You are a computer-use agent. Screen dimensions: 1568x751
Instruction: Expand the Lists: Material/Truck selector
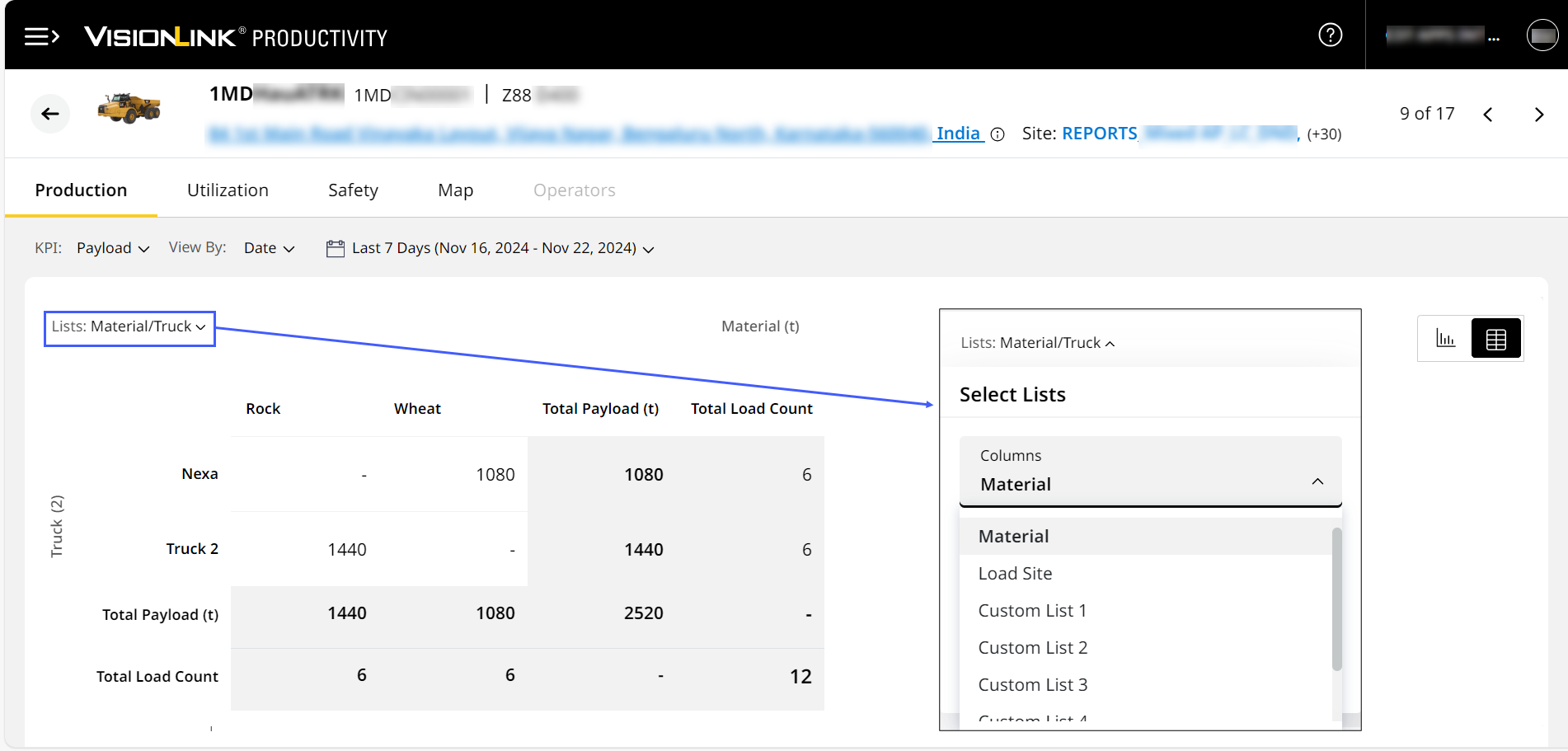(129, 327)
